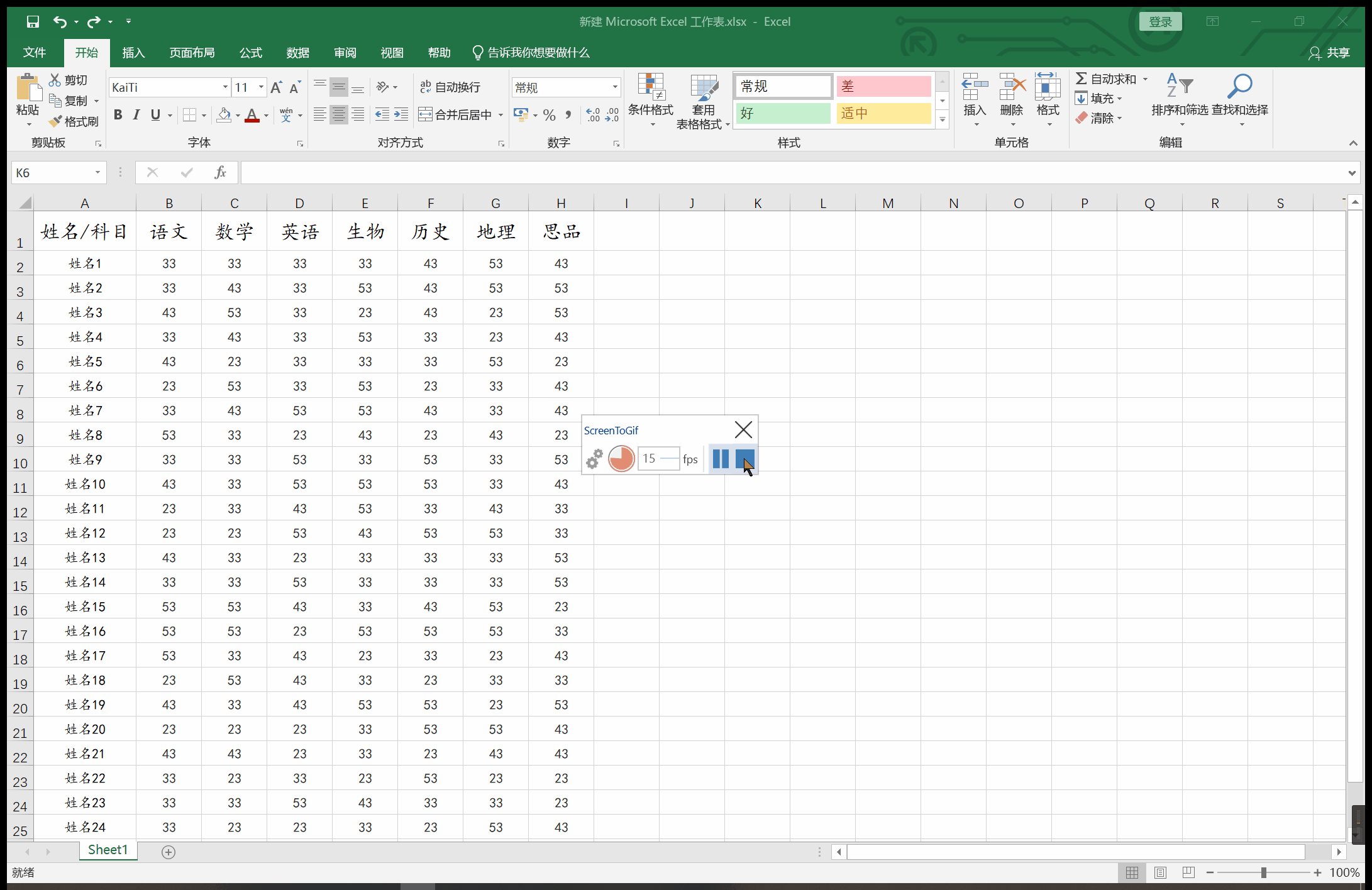Click the Save icon in quick access toolbar
The width and height of the screenshot is (1372, 890).
(x=33, y=21)
